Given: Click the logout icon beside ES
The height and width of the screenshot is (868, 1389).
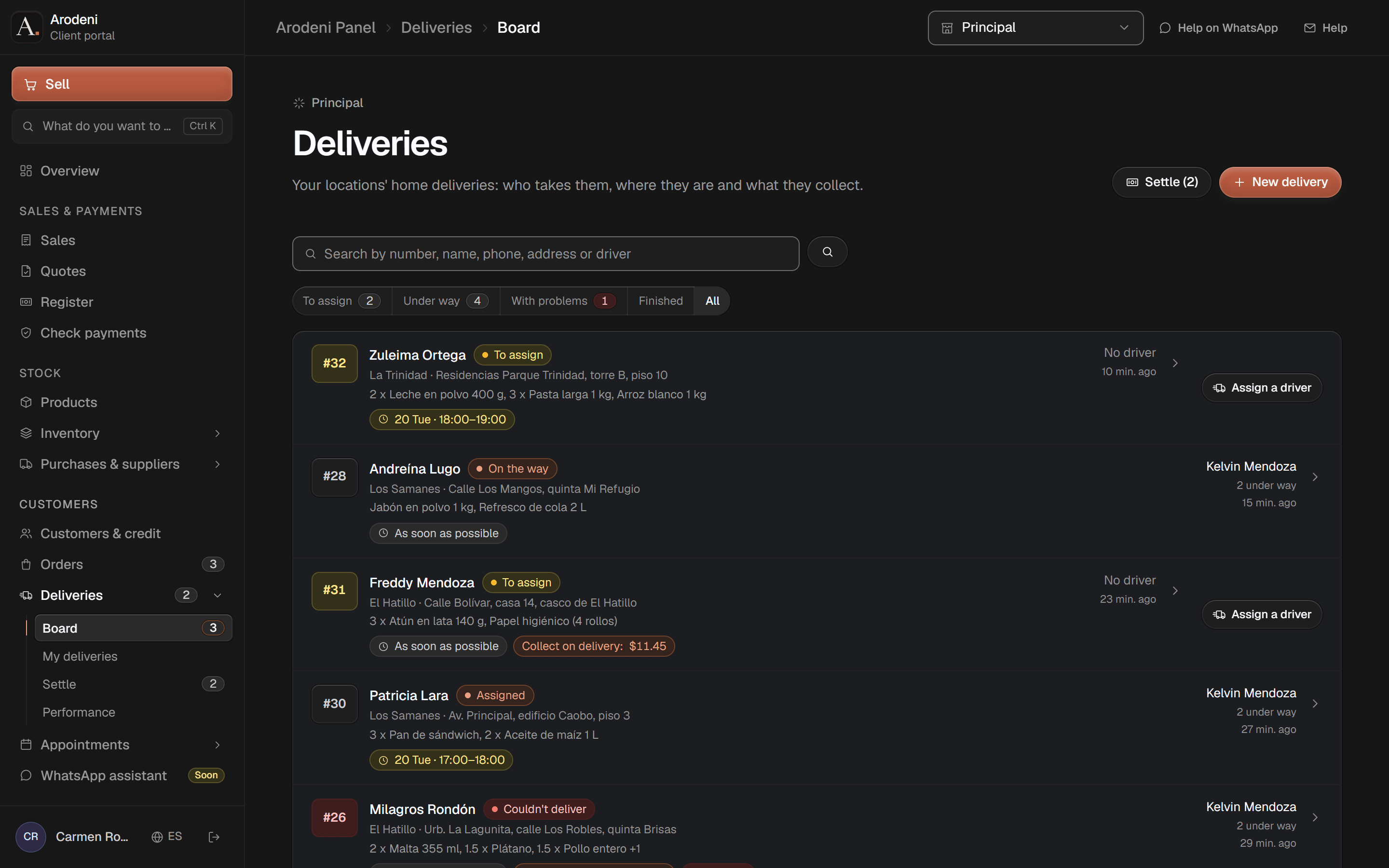Looking at the screenshot, I should click(x=214, y=837).
